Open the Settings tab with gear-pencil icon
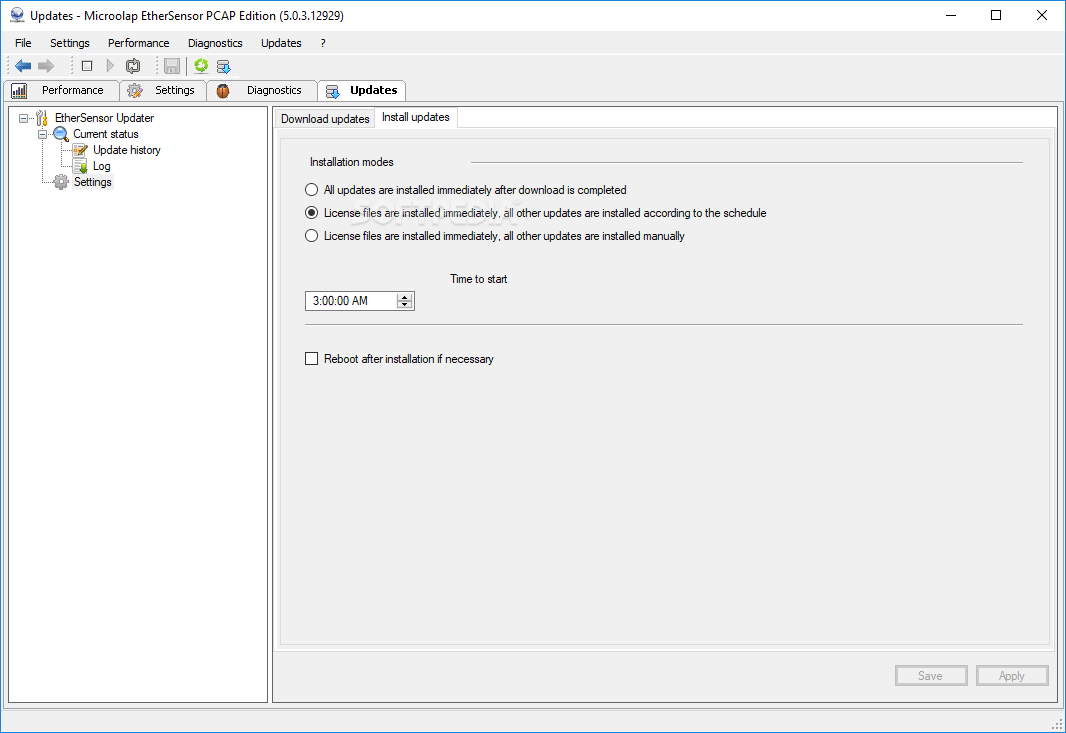1066x733 pixels. coord(163,90)
